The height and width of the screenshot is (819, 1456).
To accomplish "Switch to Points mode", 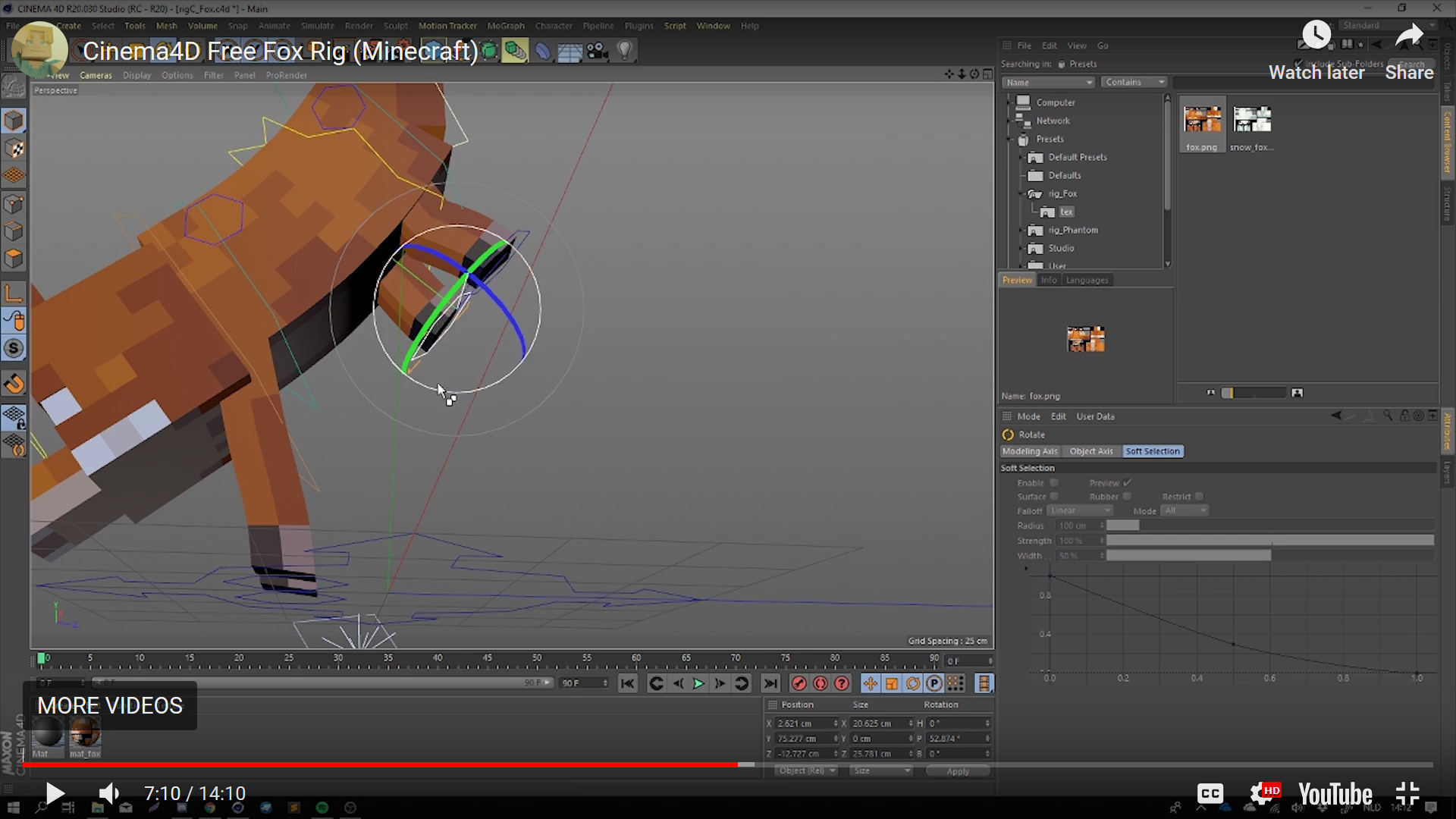I will [14, 204].
